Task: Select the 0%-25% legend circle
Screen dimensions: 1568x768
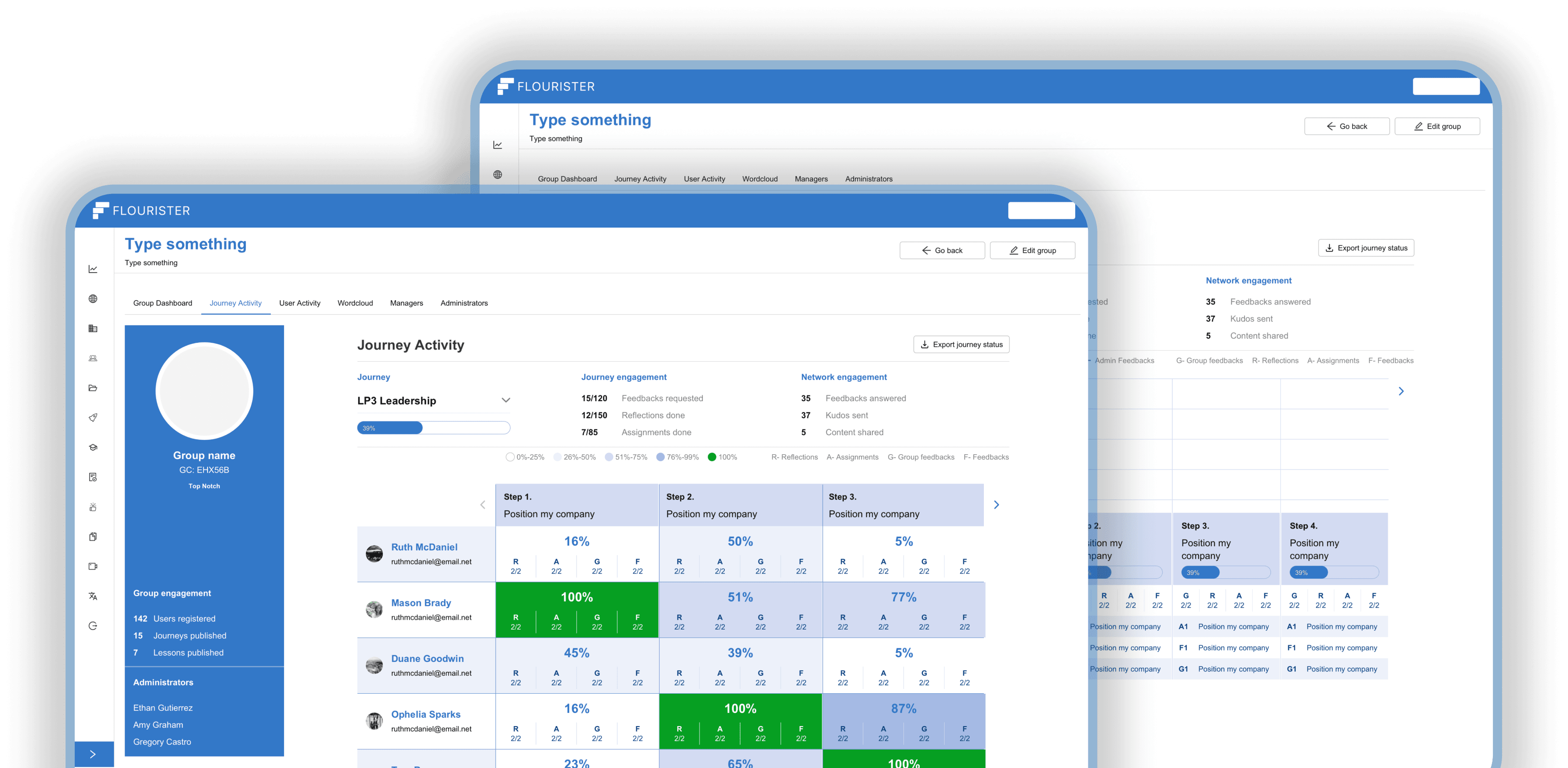Action: point(510,457)
